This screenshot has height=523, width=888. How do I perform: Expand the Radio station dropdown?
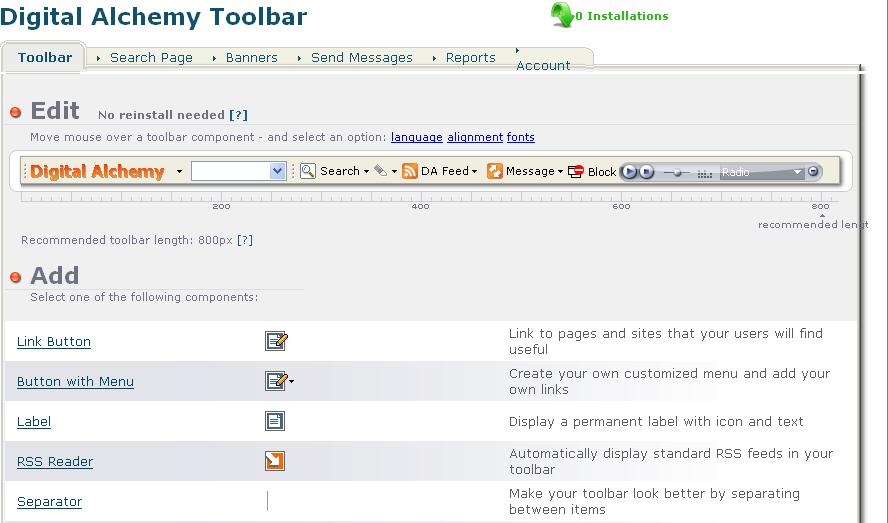797,172
